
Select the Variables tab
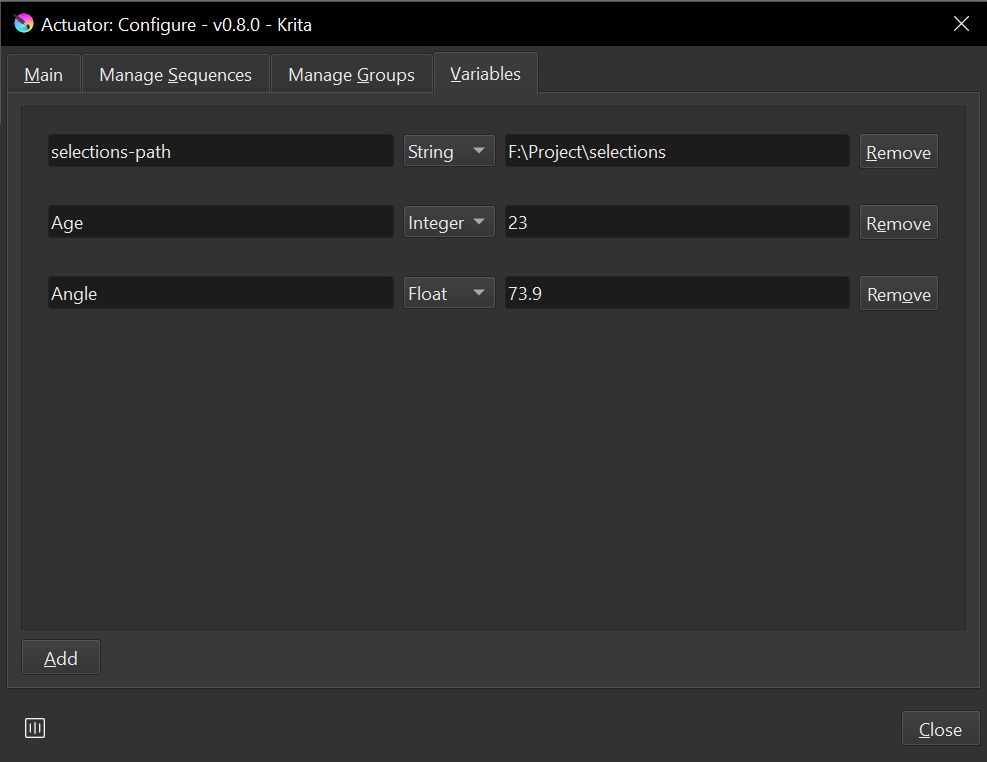tap(485, 74)
